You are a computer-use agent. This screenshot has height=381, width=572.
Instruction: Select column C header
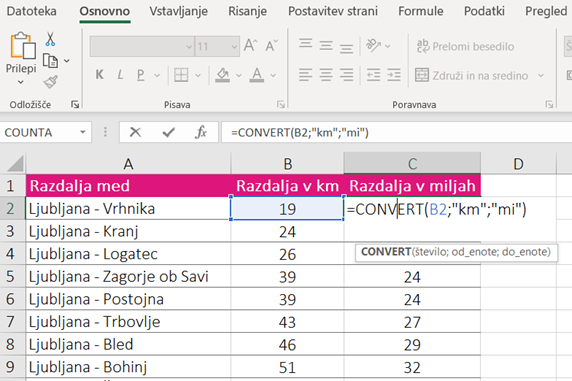412,164
